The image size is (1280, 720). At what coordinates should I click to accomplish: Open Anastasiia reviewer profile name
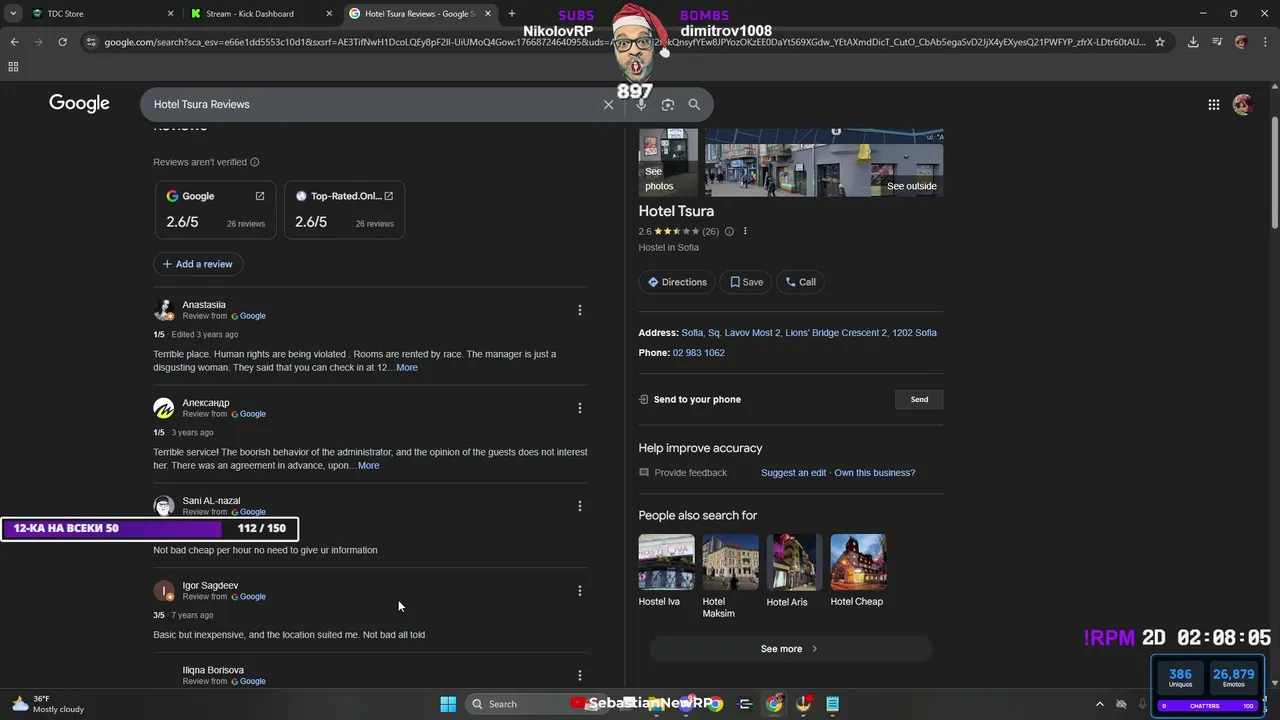tap(204, 305)
